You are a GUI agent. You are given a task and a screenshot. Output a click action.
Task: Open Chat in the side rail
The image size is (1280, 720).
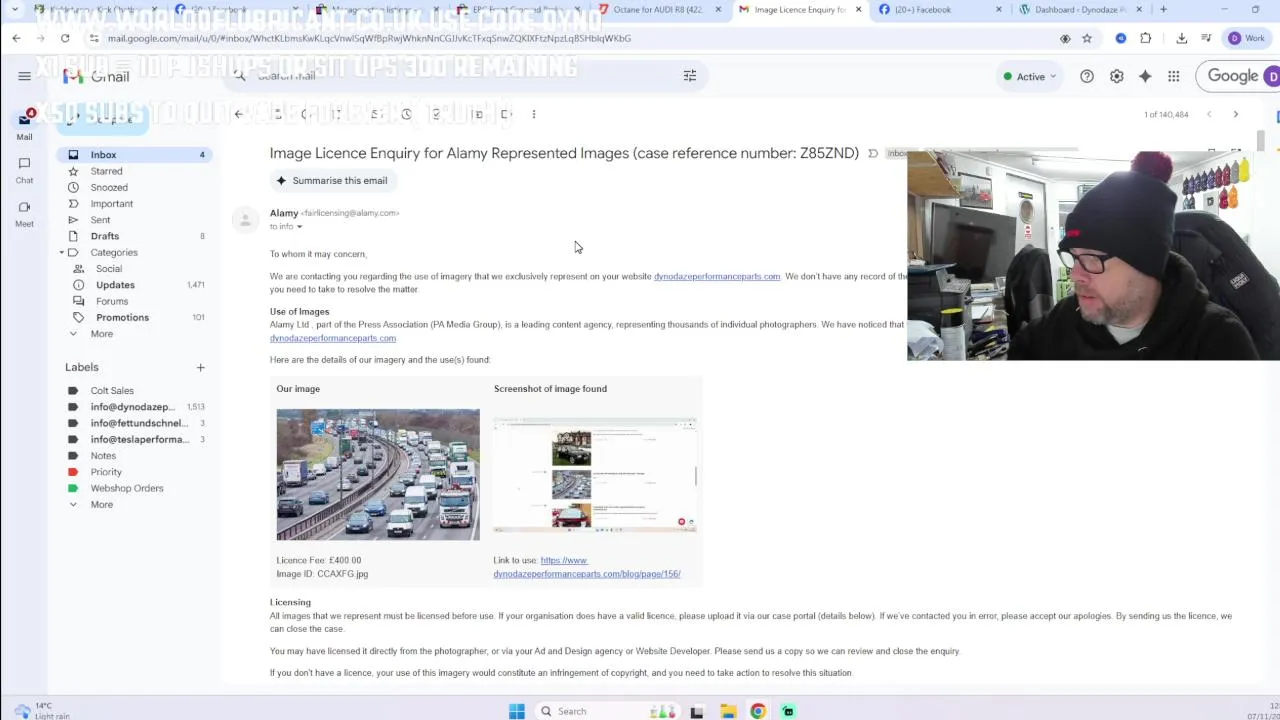24,169
